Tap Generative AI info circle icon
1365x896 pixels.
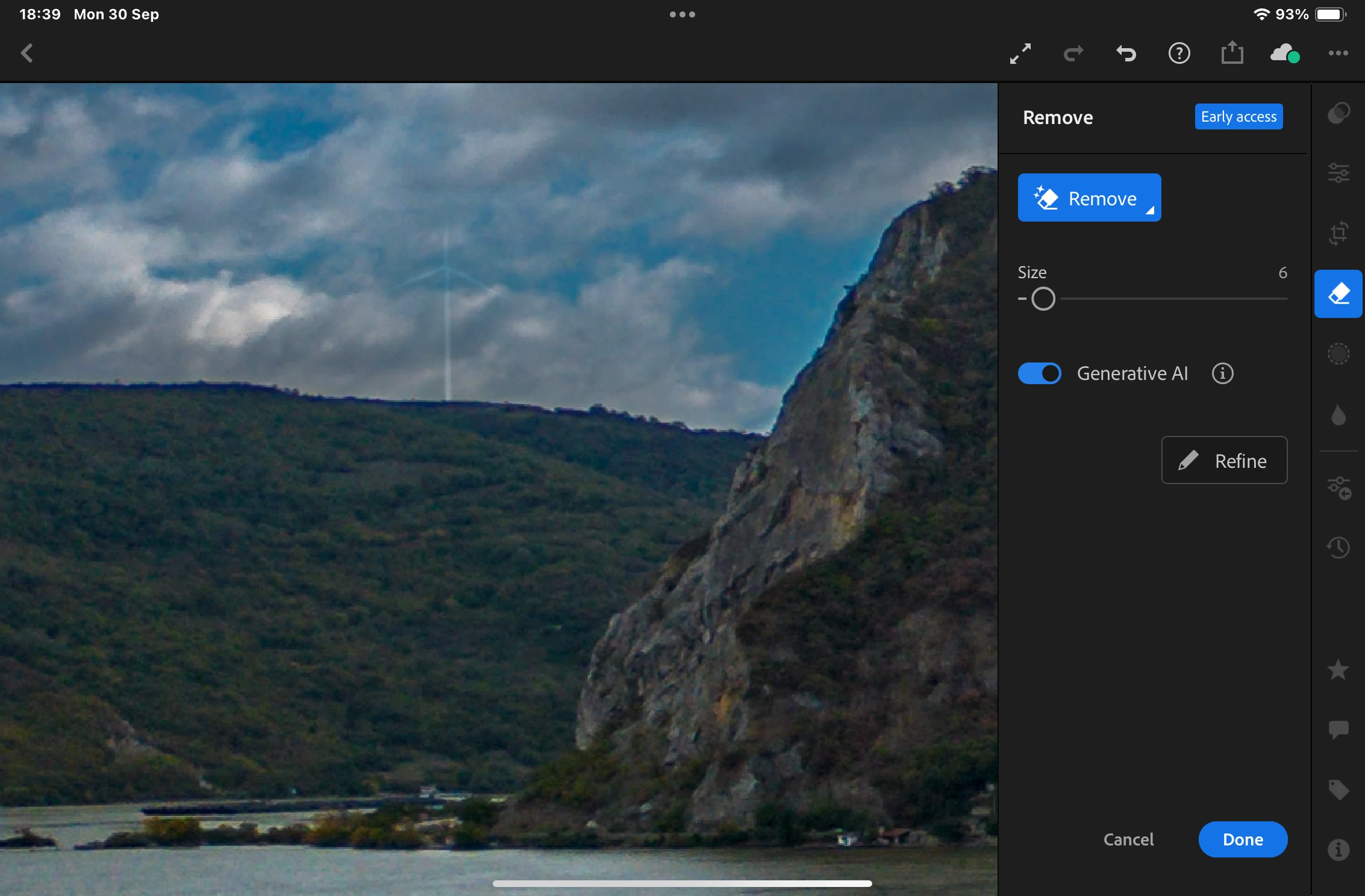pyautogui.click(x=1222, y=373)
